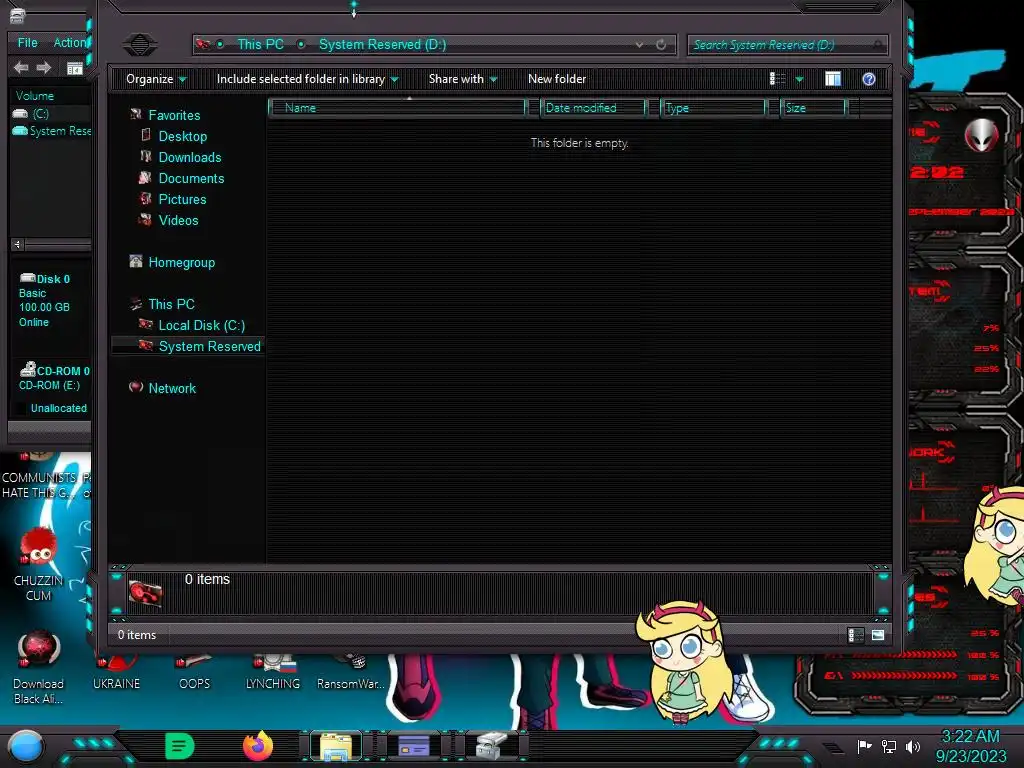Click the Desktop folder icon in sidebar
Image resolution: width=1024 pixels, height=768 pixels.
[146, 135]
